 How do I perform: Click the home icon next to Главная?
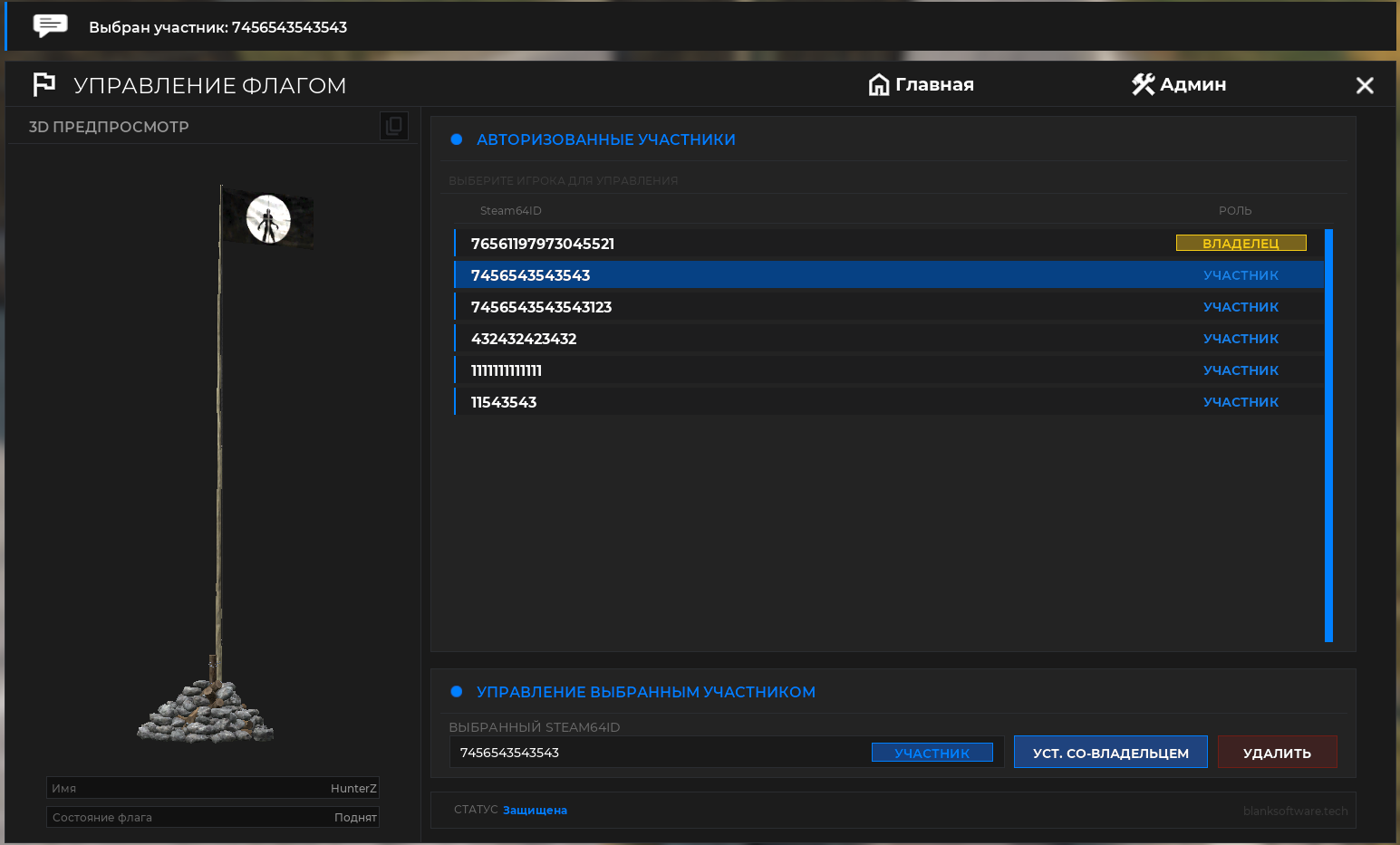pyautogui.click(x=879, y=84)
